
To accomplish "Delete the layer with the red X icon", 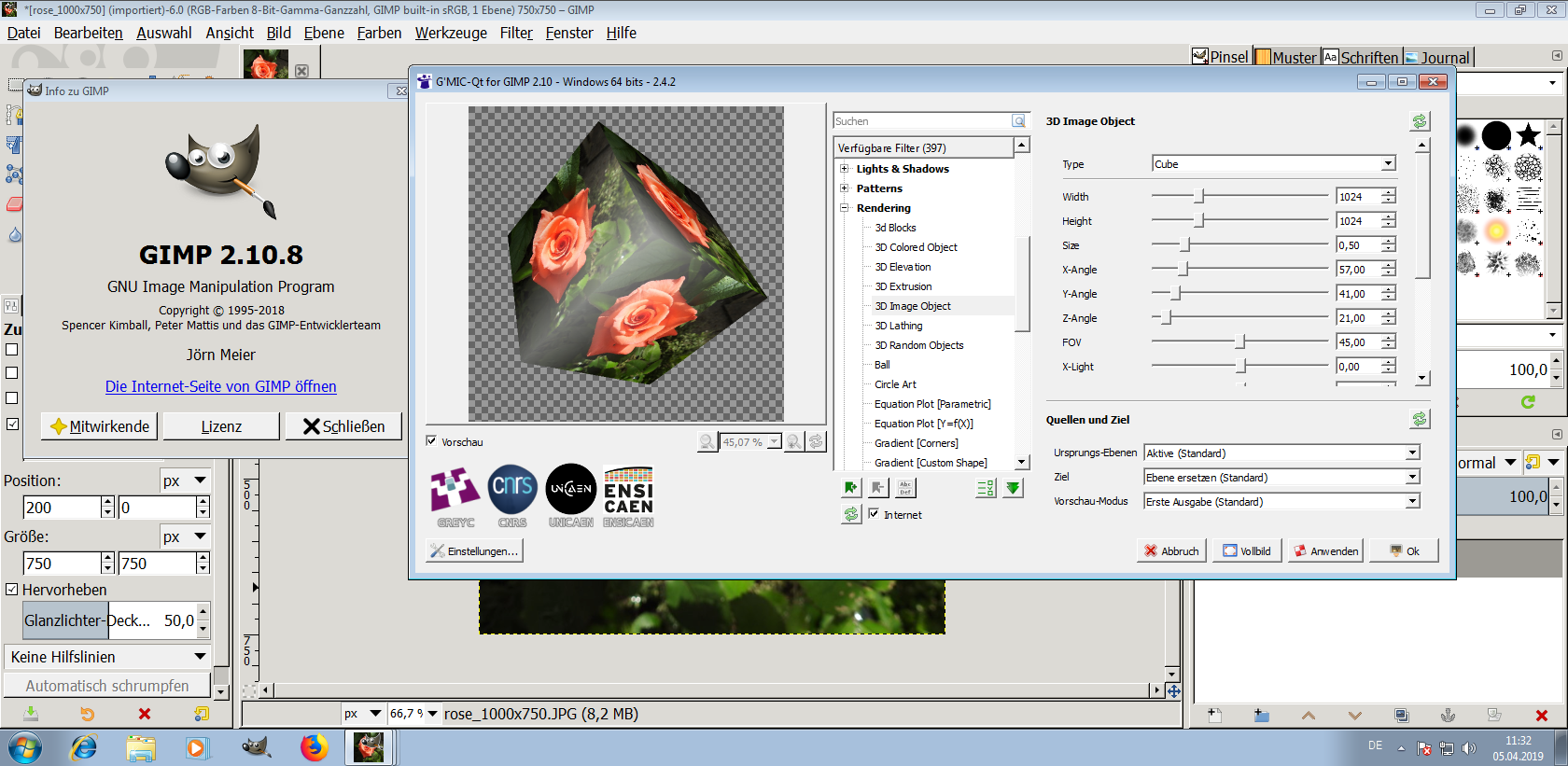I will (1541, 716).
